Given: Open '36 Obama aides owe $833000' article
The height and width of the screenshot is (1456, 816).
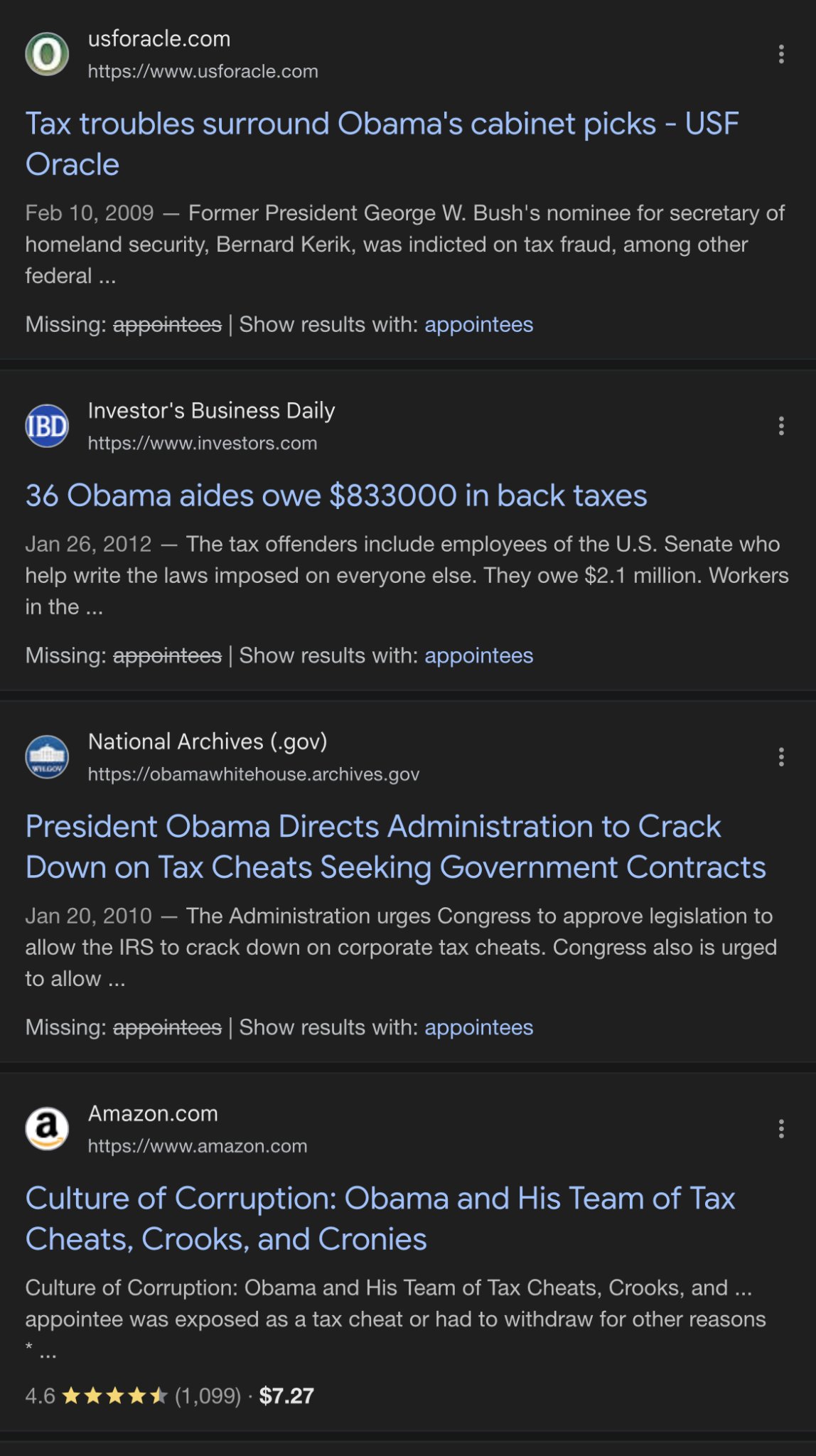Looking at the screenshot, I should (x=336, y=496).
